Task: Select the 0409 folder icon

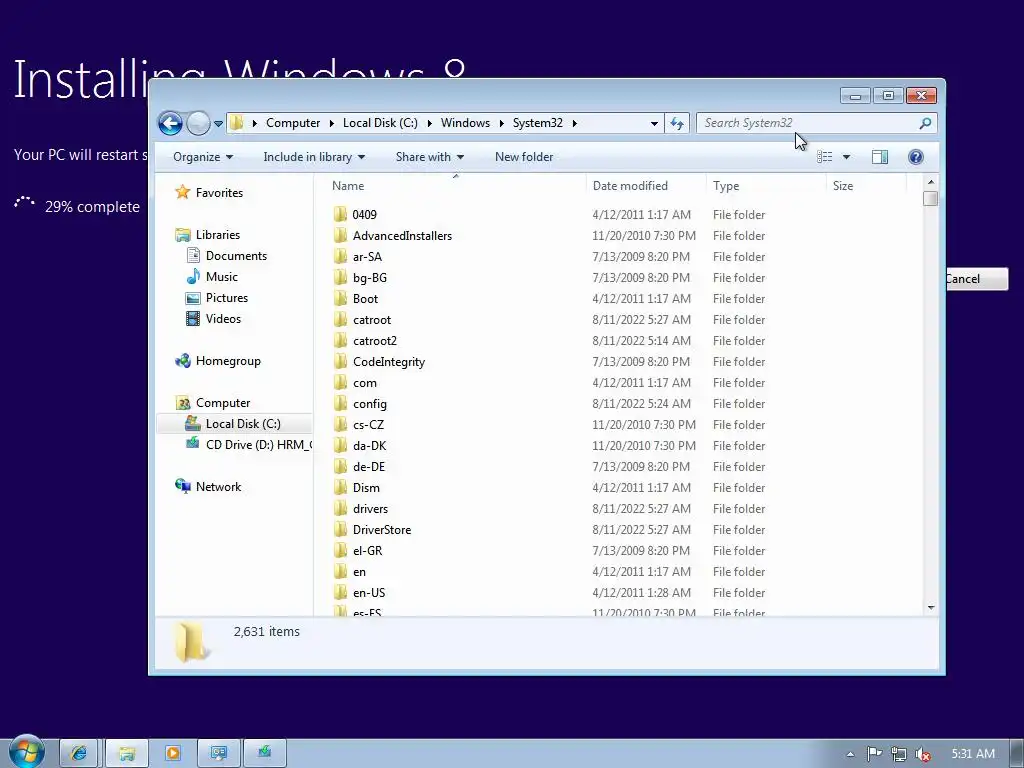Action: pos(340,214)
